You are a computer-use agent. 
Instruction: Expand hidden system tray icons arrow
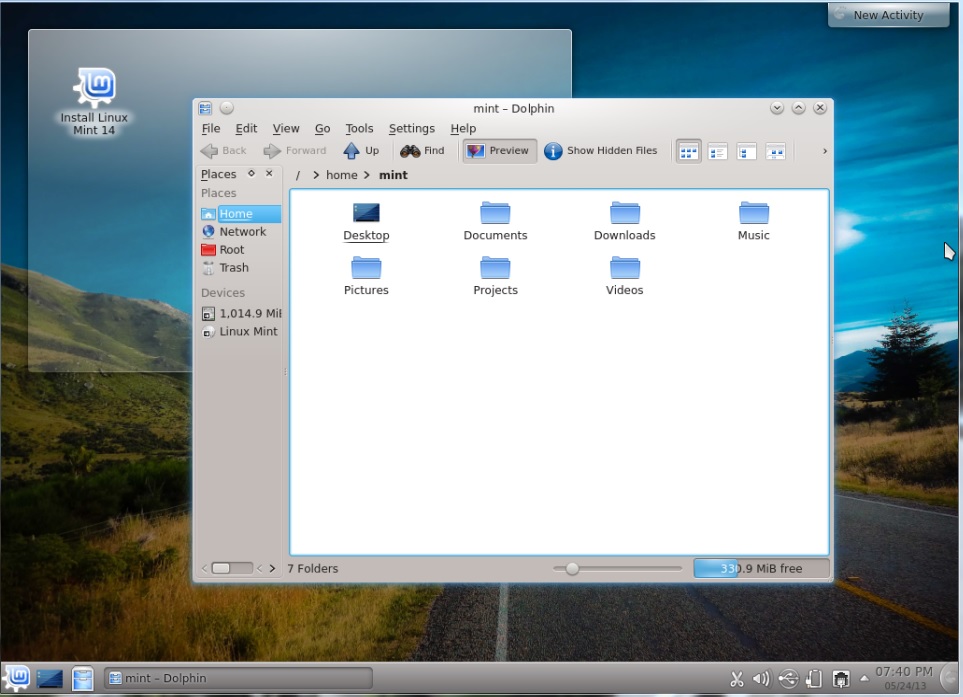click(864, 679)
